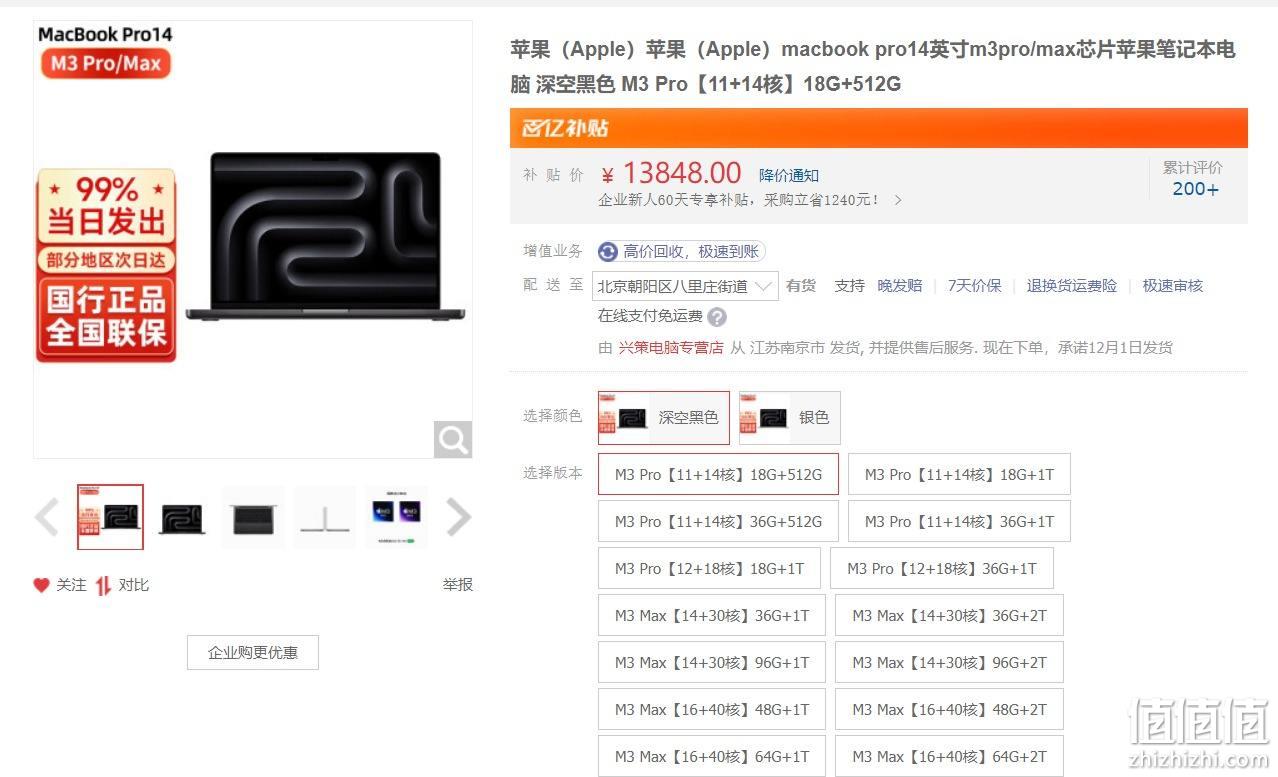Click the 企业新人60天专享补贴 promo text

[x=739, y=200]
